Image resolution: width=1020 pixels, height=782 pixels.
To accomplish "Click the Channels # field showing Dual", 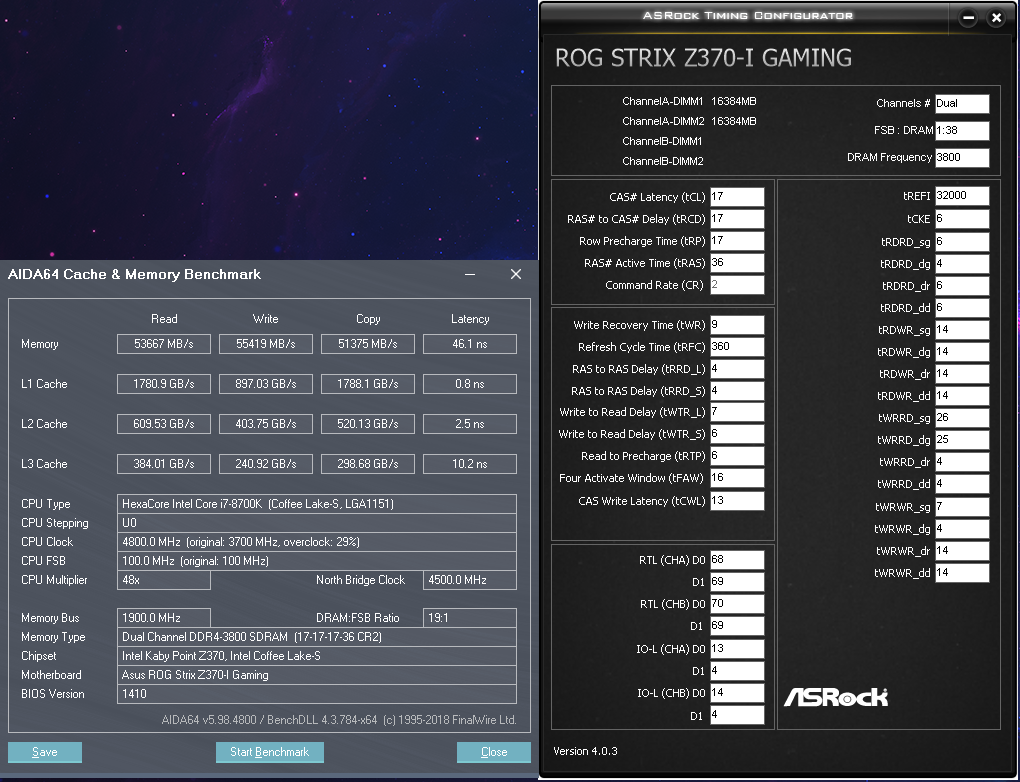I will pyautogui.click(x=962, y=103).
